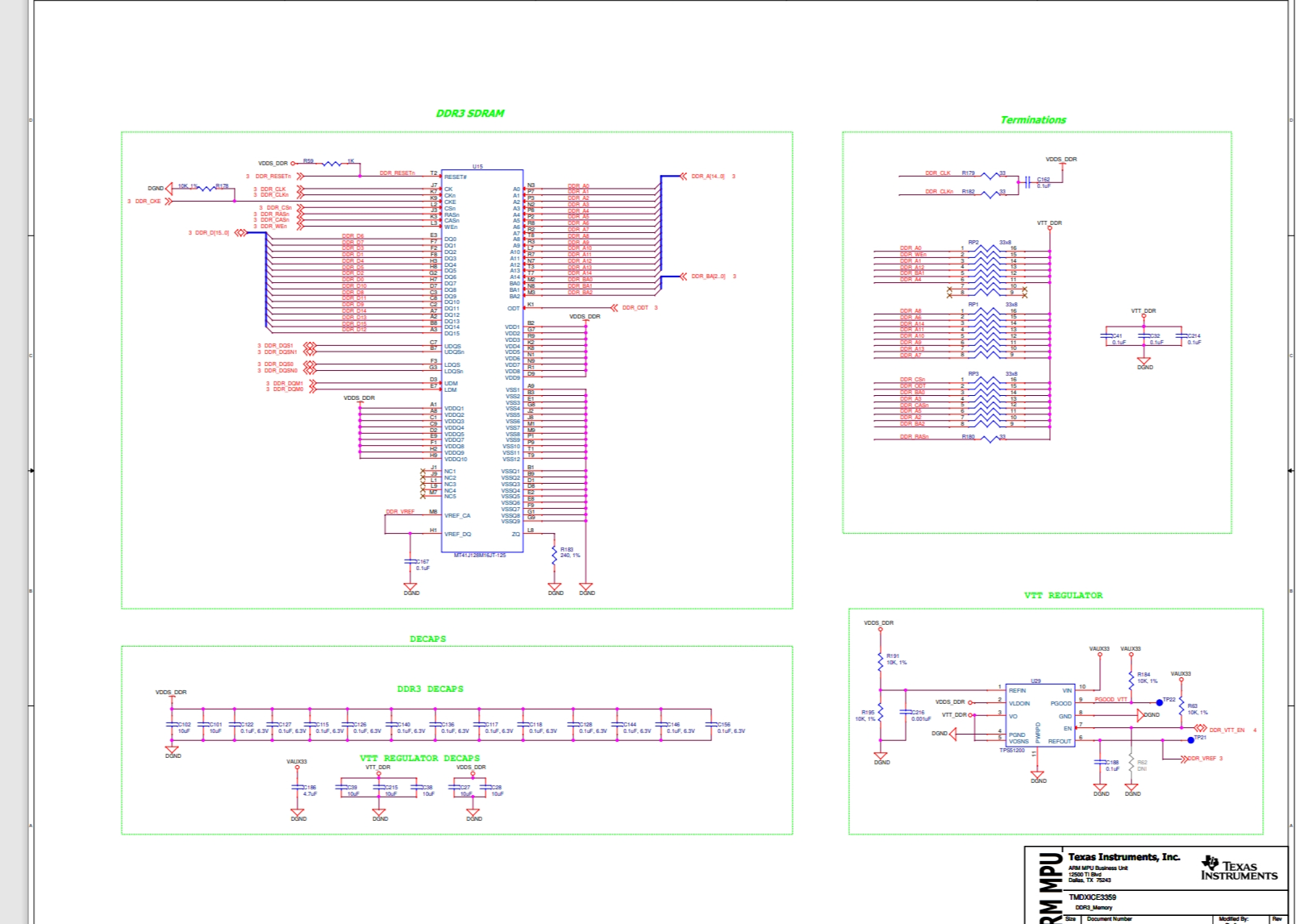
Task: Click the "DDR3 SDRAM" section title
Action: click(x=470, y=114)
